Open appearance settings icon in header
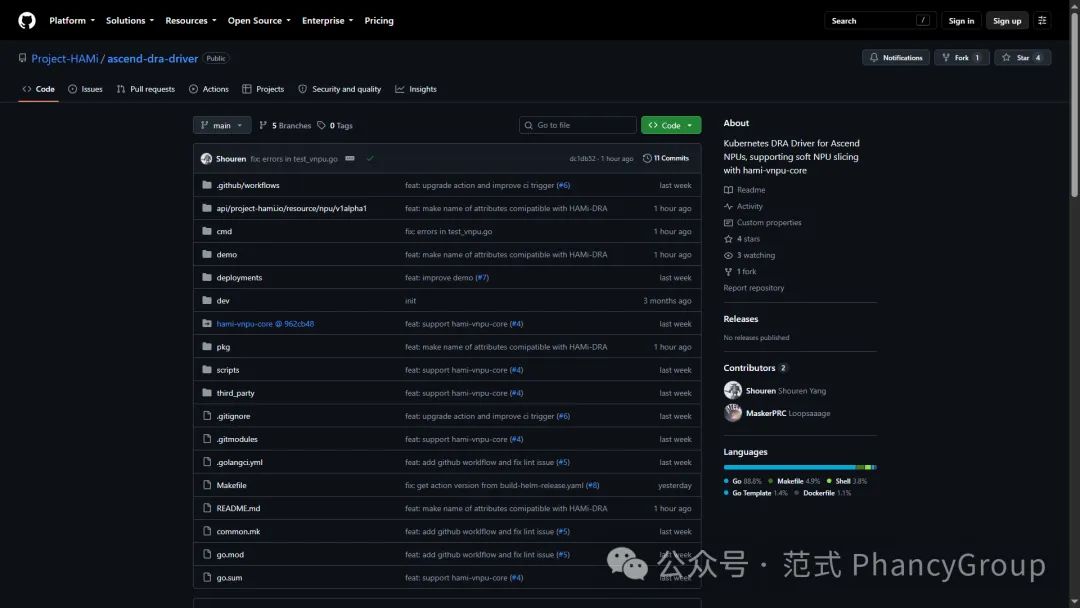The height and width of the screenshot is (608, 1080). (1042, 21)
